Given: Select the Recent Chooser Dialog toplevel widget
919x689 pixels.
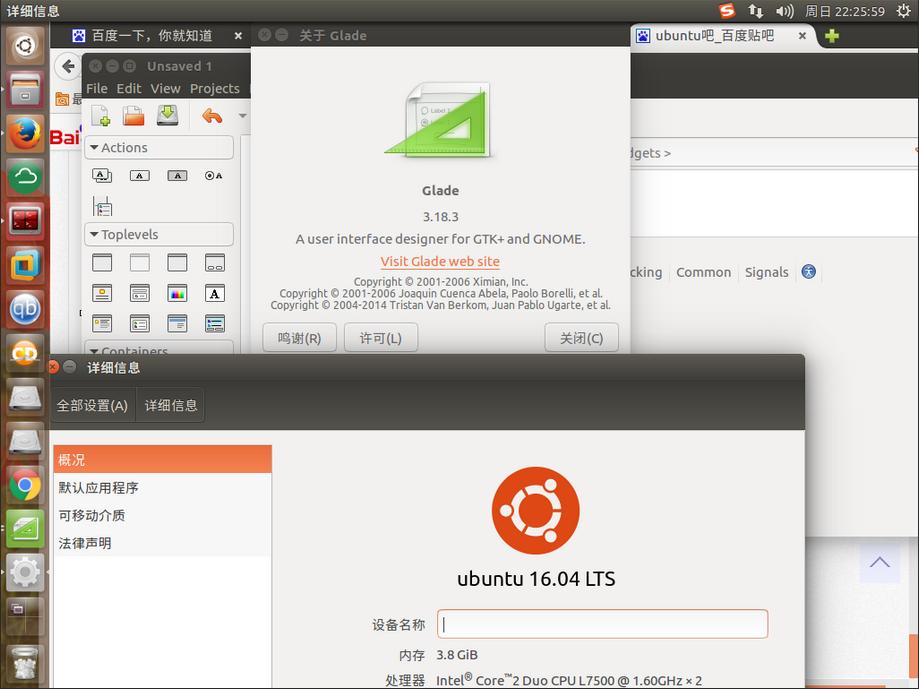Looking at the screenshot, I should (x=139, y=323).
